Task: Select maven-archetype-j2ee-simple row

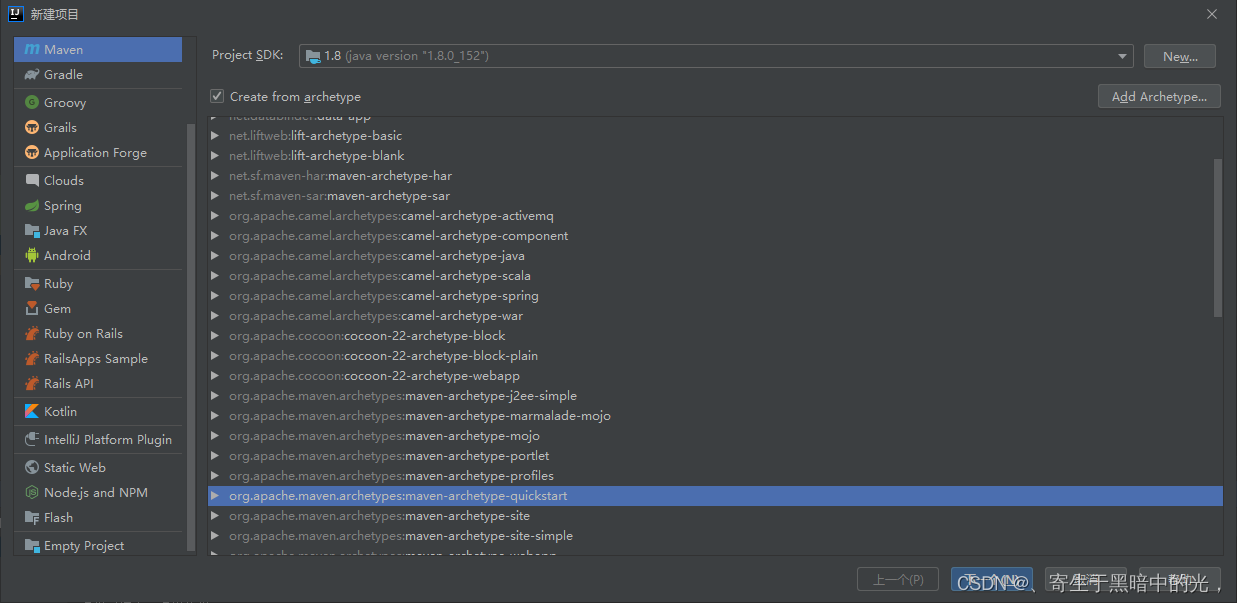Action: click(715, 396)
